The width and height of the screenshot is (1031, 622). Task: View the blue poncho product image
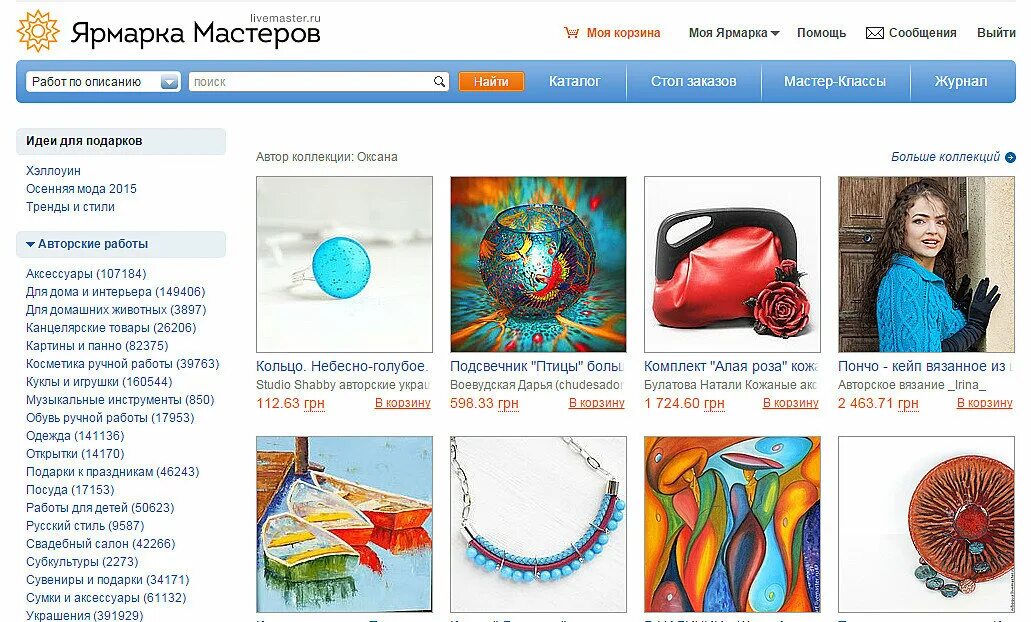[926, 264]
